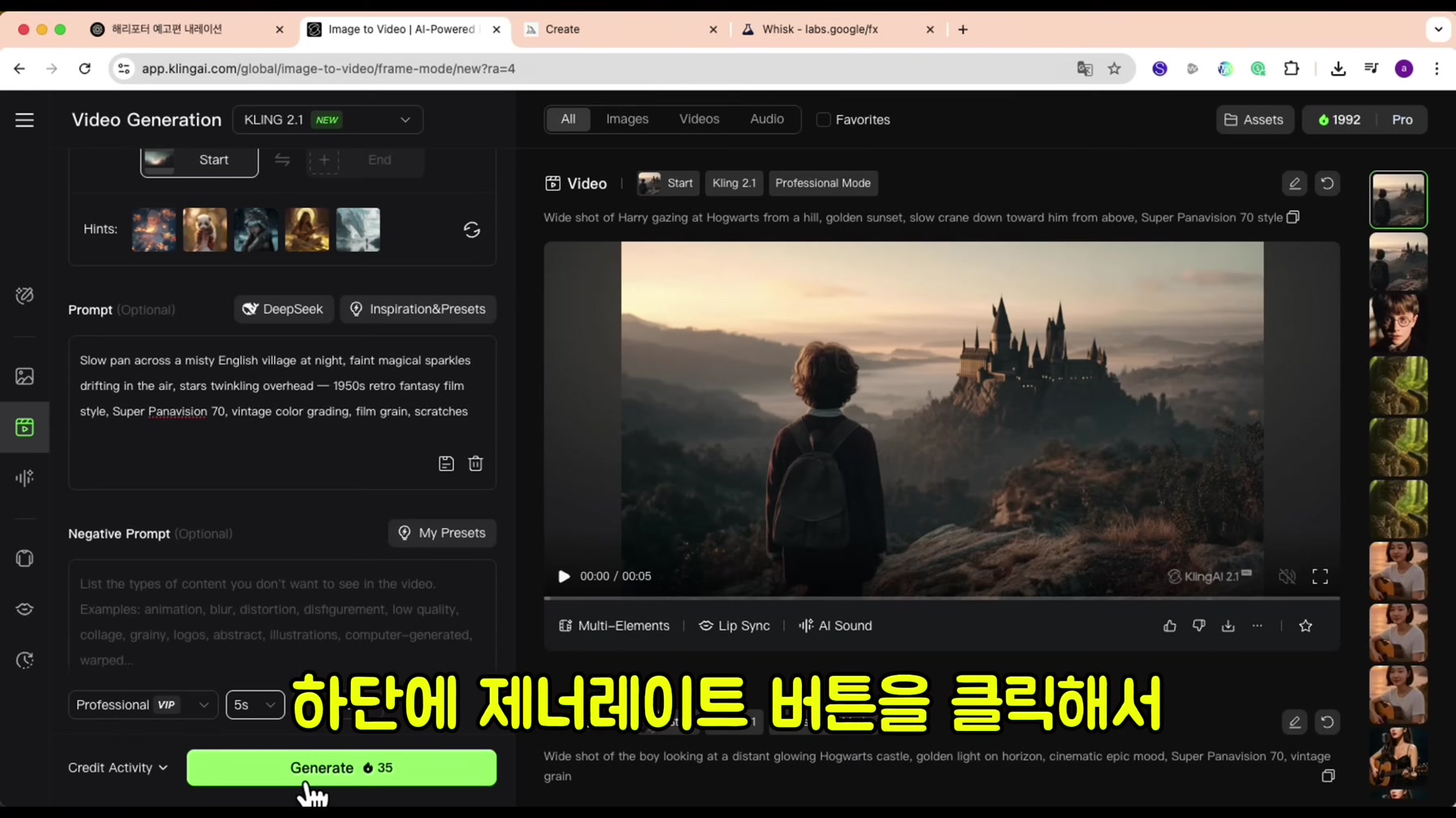Select the All filter tab

[568, 119]
